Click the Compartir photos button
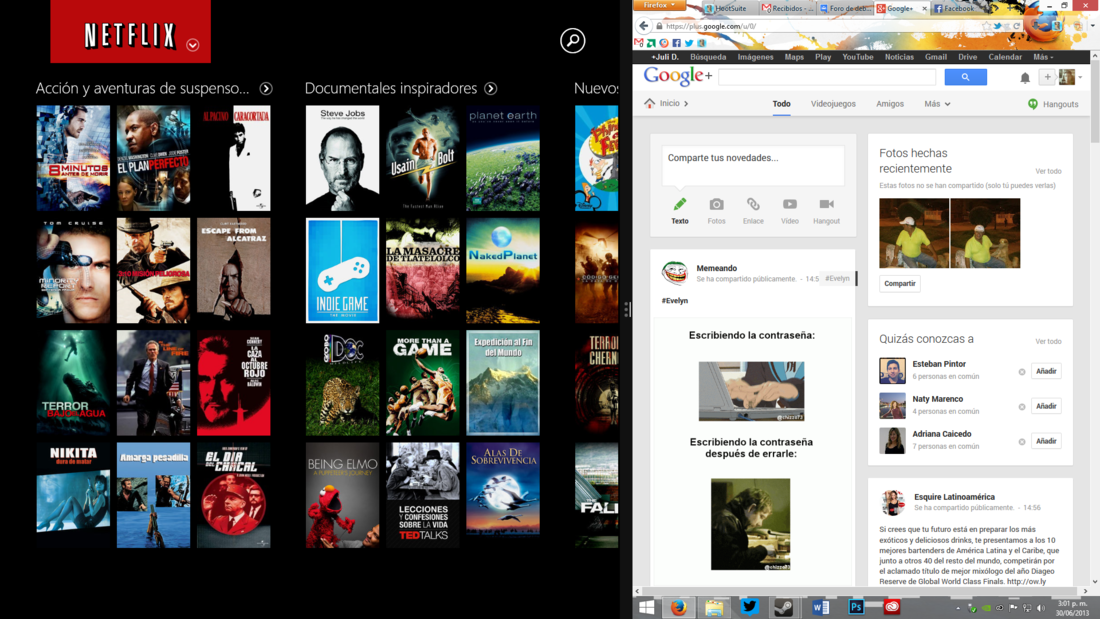This screenshot has width=1100, height=619. [899, 284]
